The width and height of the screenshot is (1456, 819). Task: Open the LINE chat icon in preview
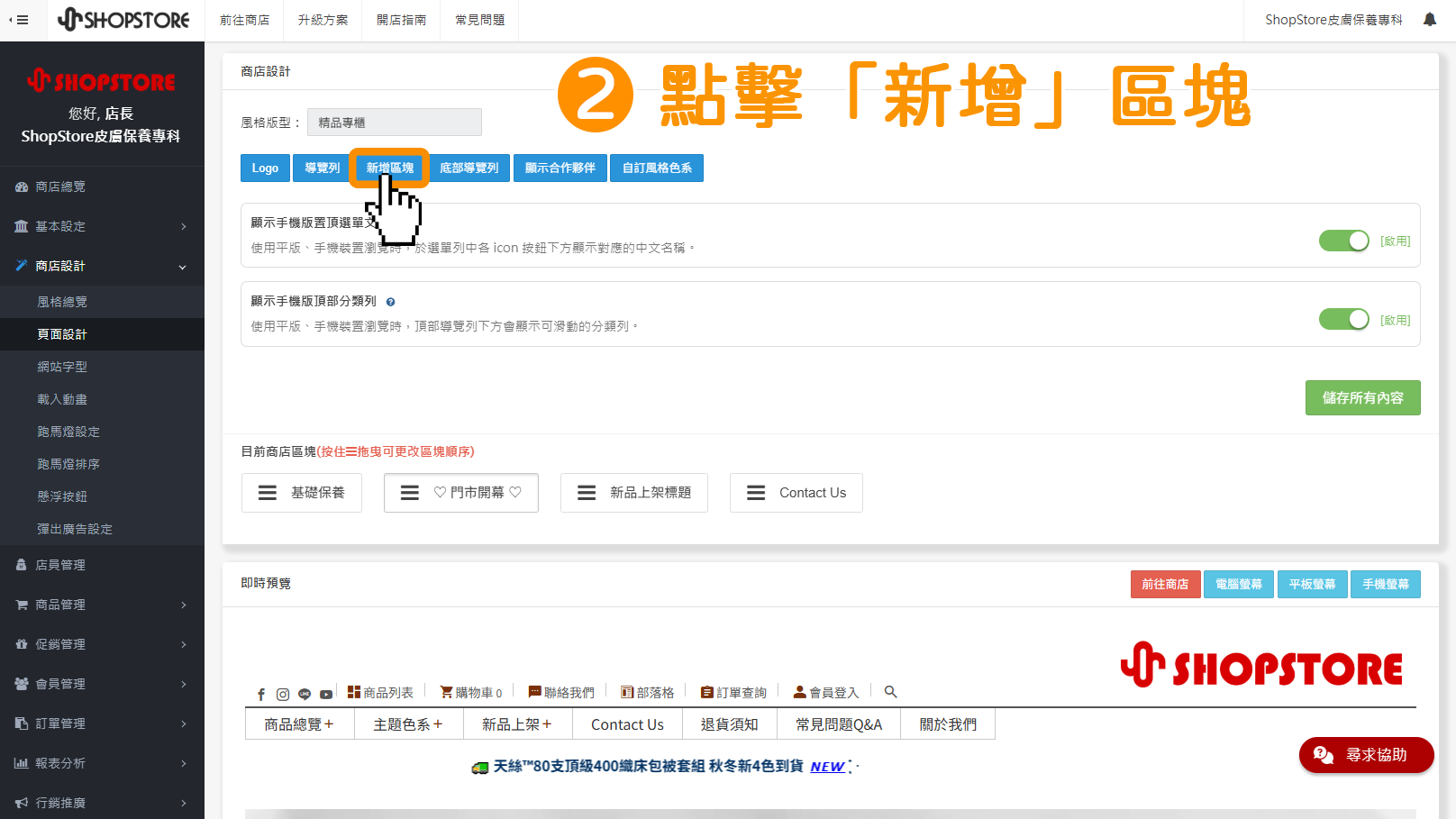tap(305, 694)
